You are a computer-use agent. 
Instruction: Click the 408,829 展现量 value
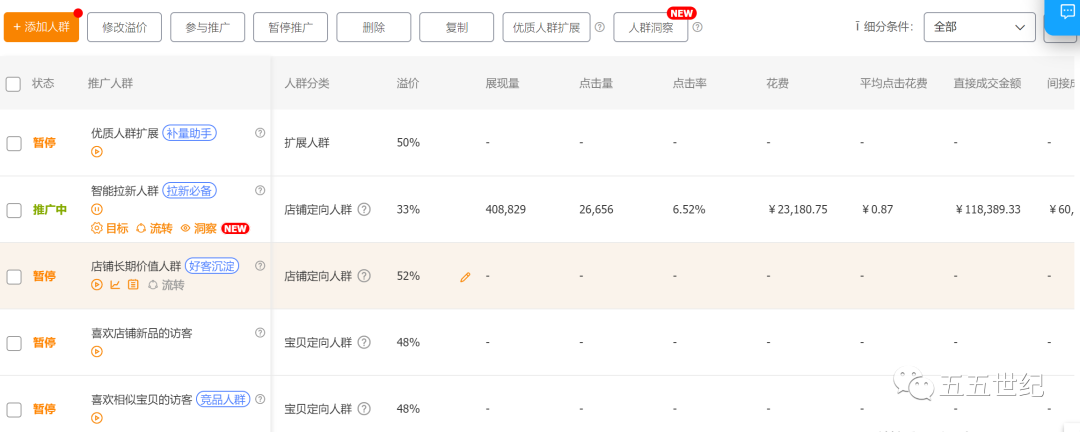click(506, 209)
